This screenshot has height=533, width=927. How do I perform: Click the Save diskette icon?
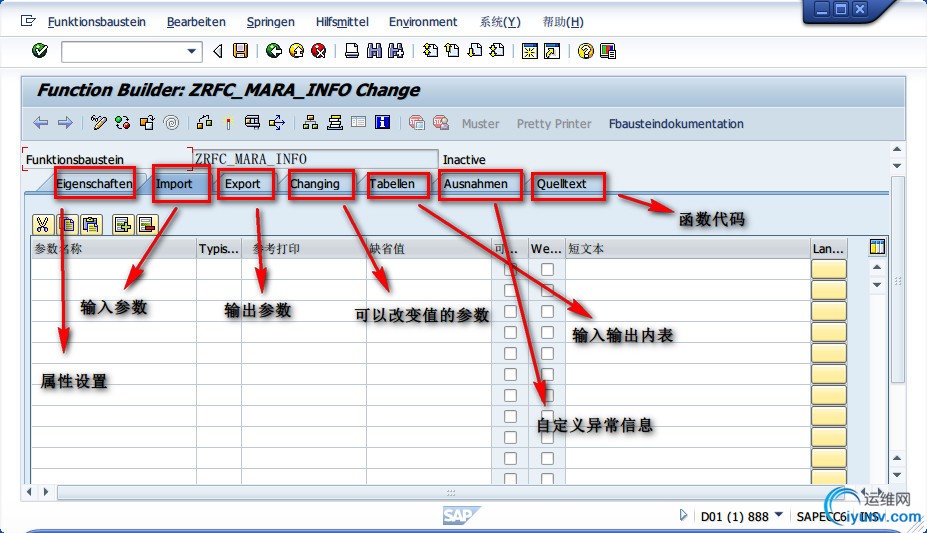(x=240, y=51)
